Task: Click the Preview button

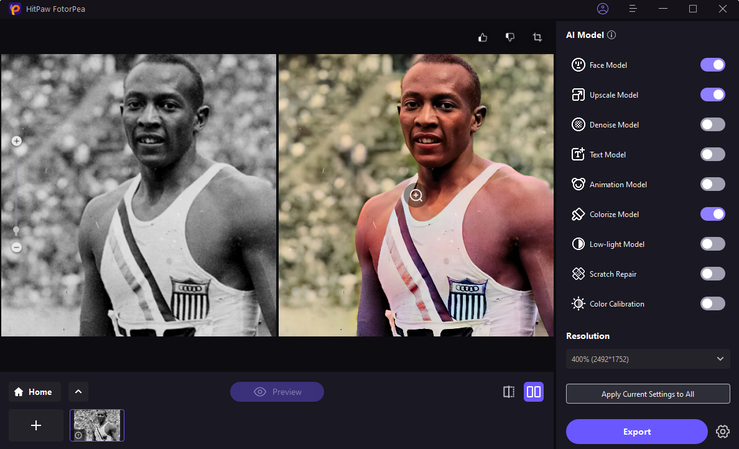Action: tap(277, 392)
